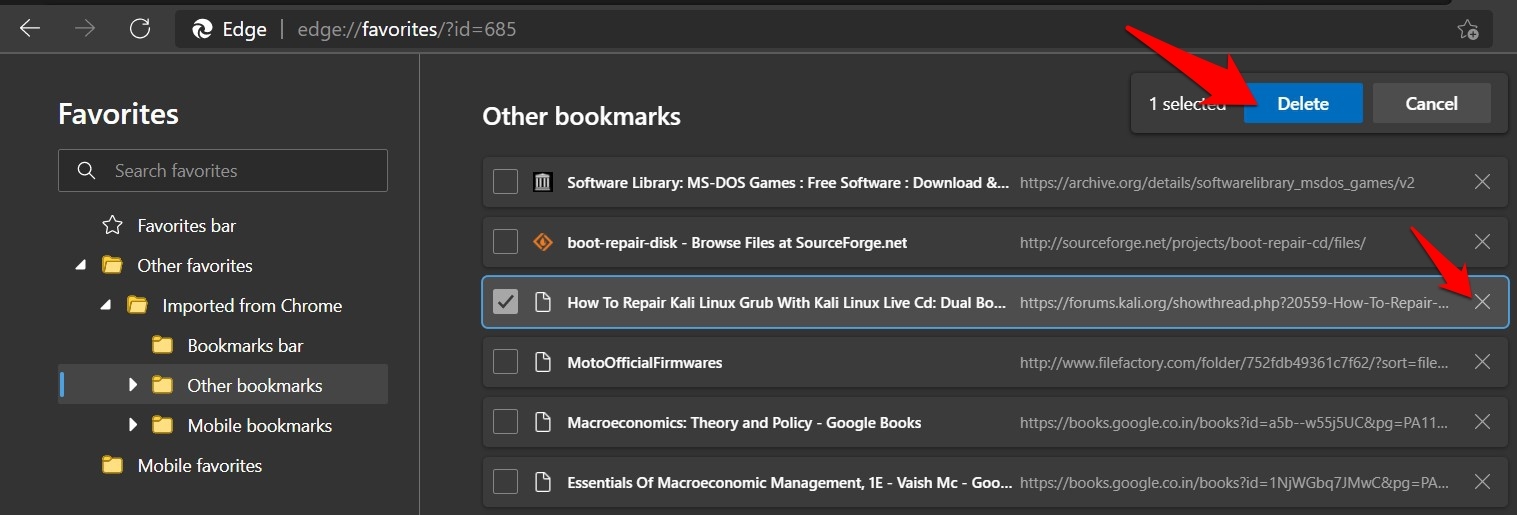Open the Mobile favorites folder
Image resolution: width=1517 pixels, height=515 pixels.
coord(199,466)
